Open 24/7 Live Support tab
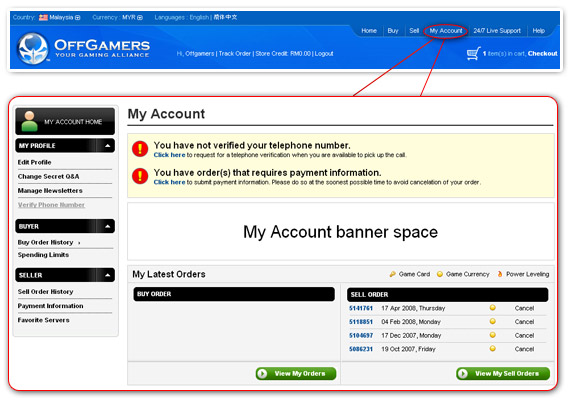This screenshot has width=569, height=402. pos(497,31)
